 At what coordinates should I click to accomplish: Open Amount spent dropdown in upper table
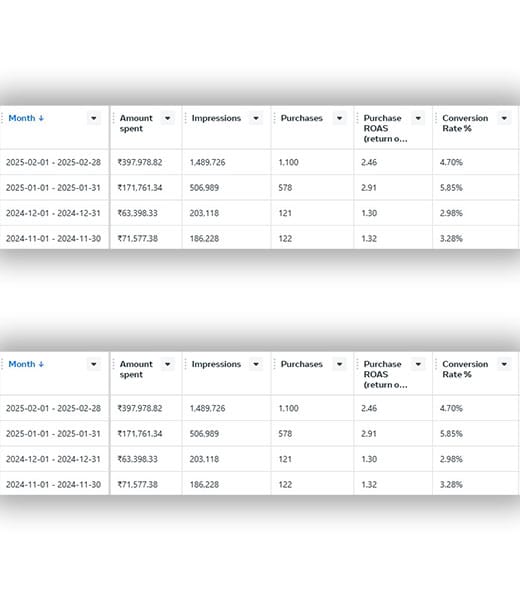pyautogui.click(x=168, y=118)
